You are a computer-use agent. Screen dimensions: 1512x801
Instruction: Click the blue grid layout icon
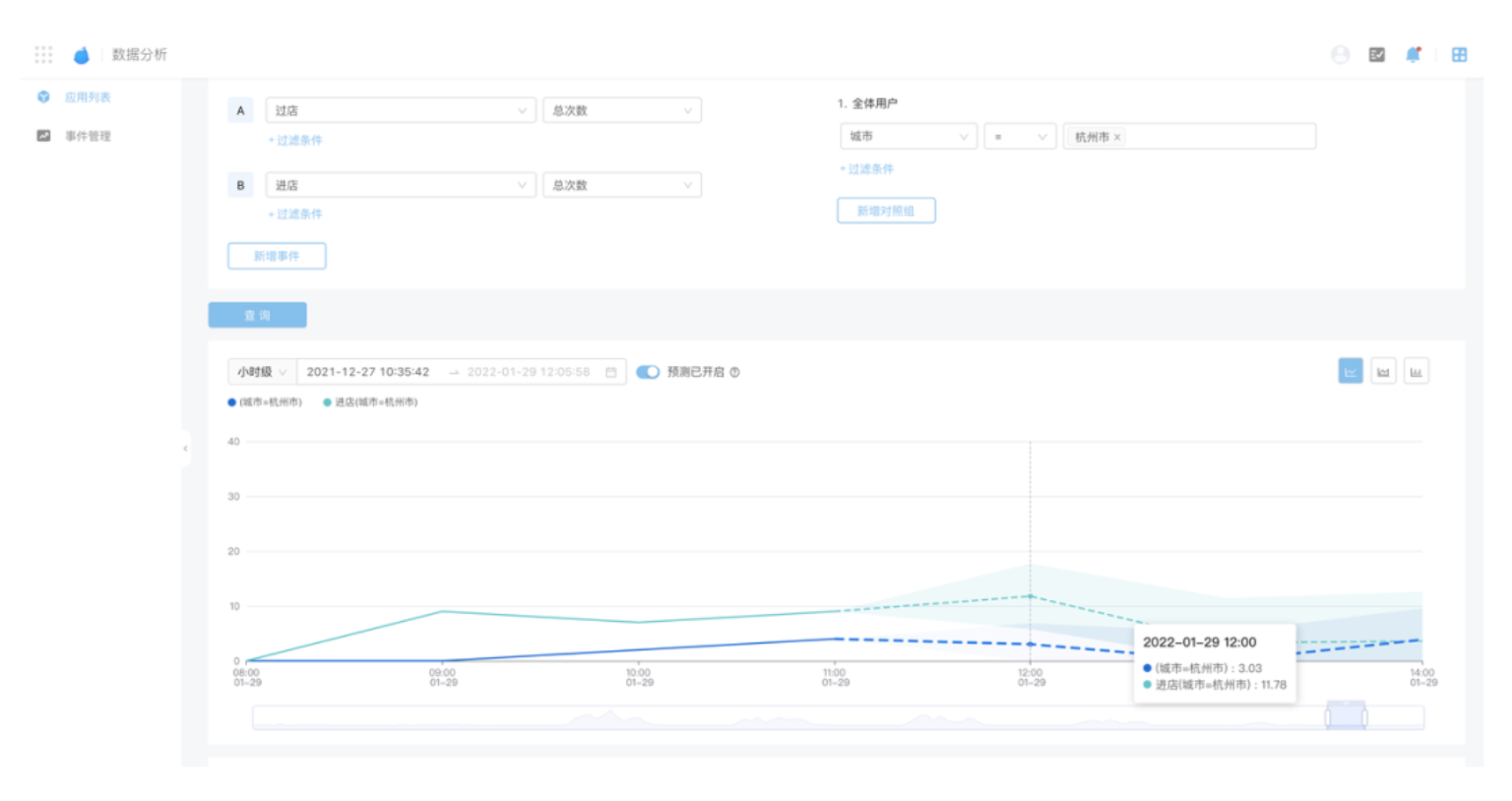tap(1459, 55)
